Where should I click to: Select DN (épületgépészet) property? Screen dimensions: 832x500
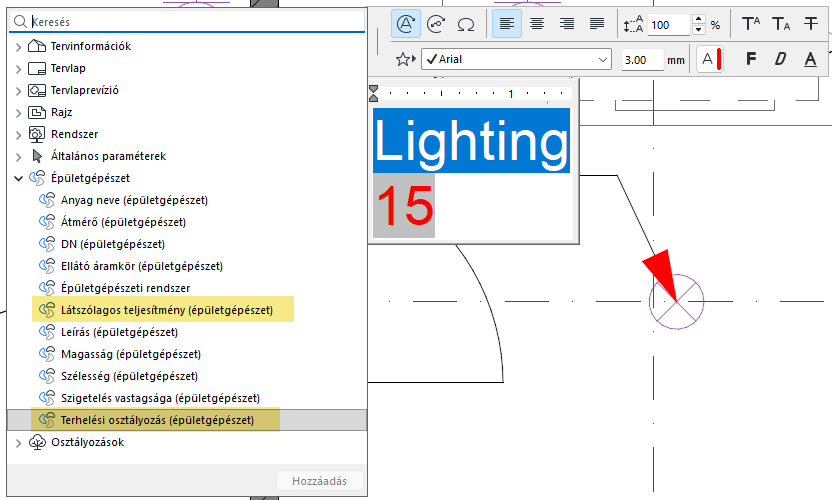112,244
